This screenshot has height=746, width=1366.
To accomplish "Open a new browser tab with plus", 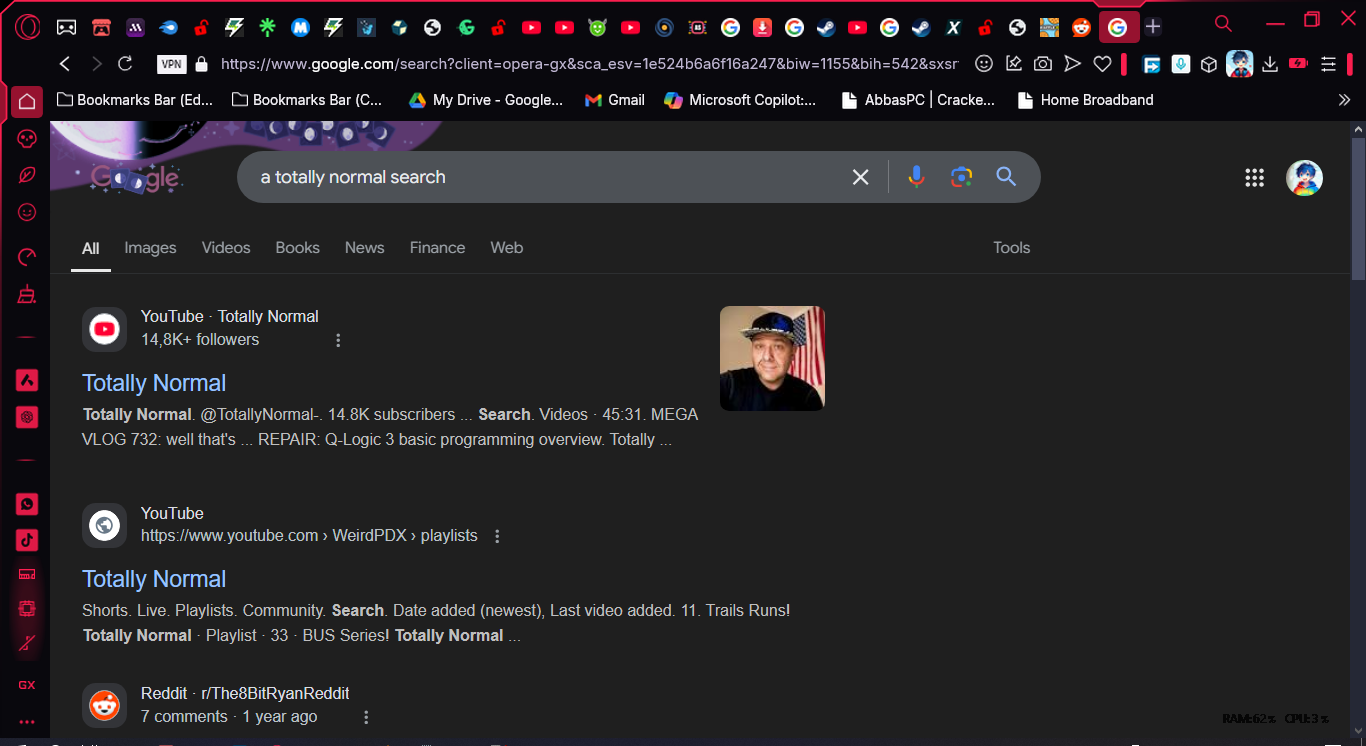I will point(1153,27).
